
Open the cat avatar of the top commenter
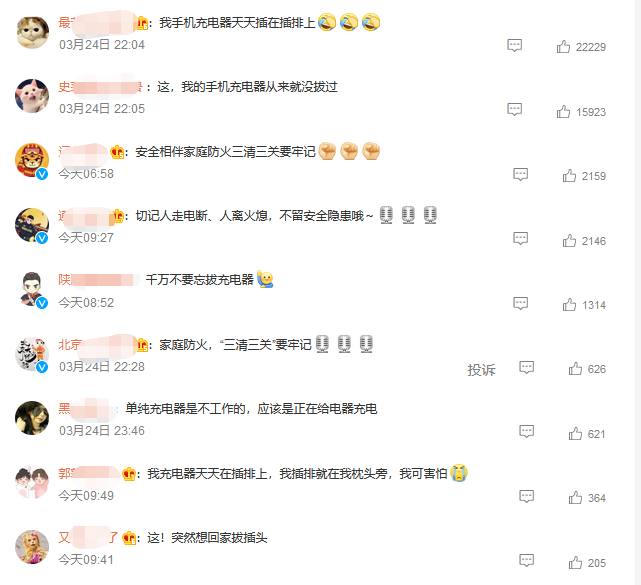32,33
